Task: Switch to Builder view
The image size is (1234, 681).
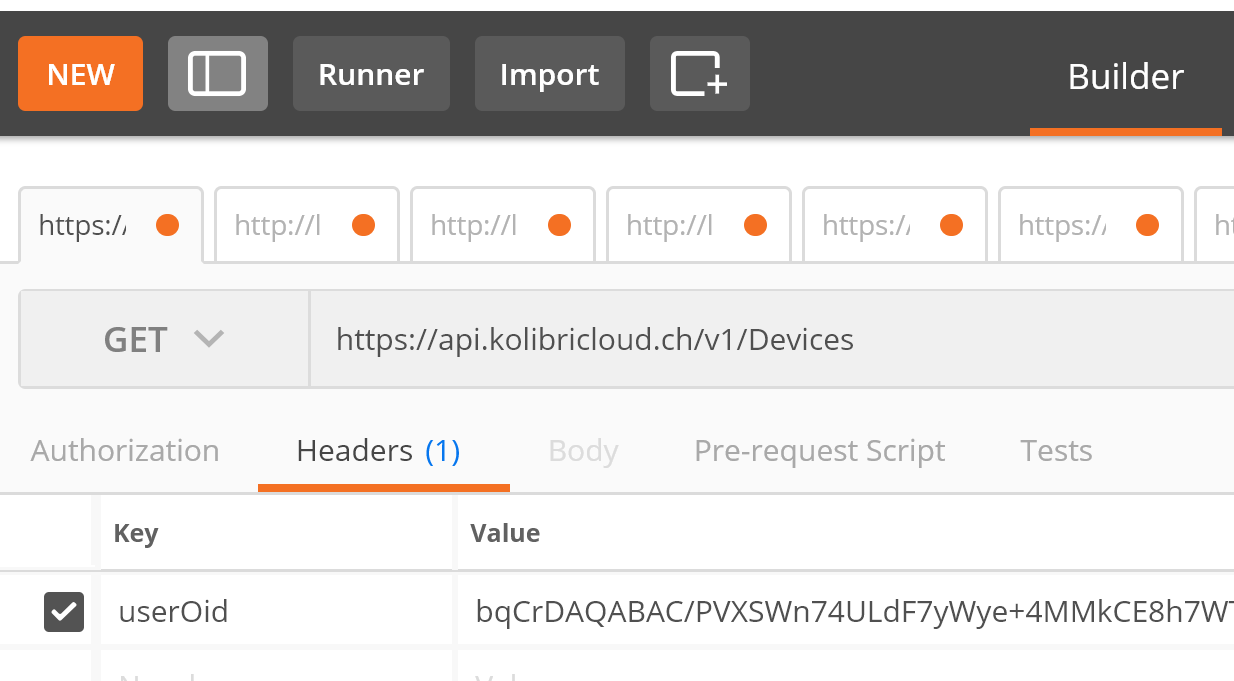Action: pyautogui.click(x=1126, y=77)
